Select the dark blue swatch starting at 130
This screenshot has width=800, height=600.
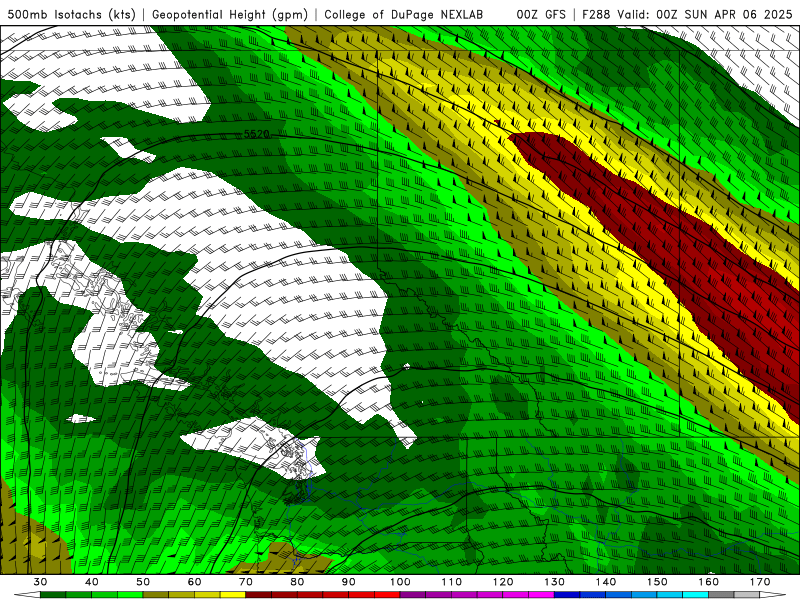567,595
